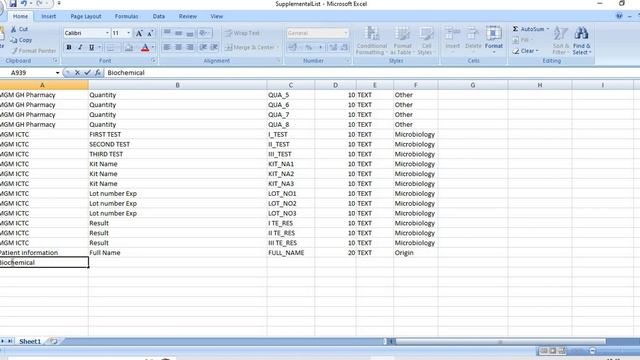Screen dimensions: 640x360
Task: Decrease cell indent
Action: (203, 47)
